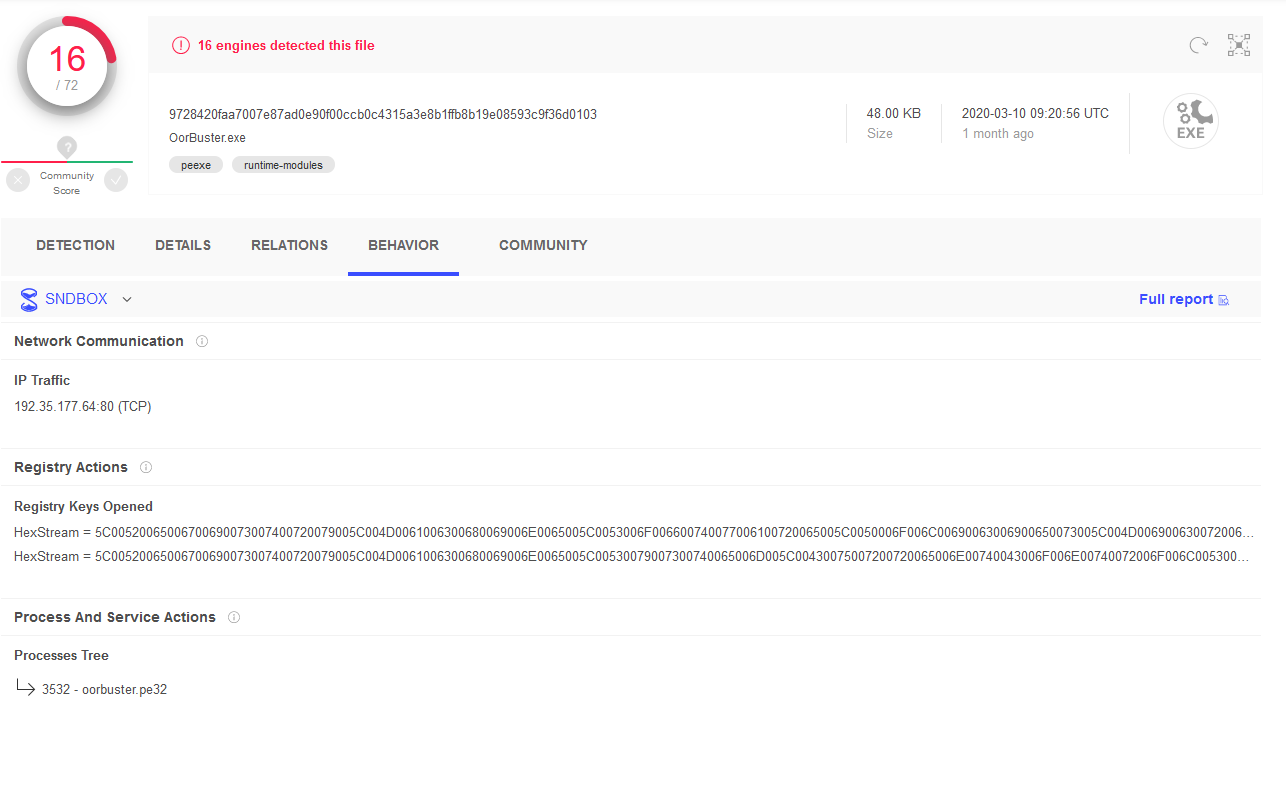Go to the COMMUNITY tab
Screen dimensions: 1286x792
[x=543, y=245]
